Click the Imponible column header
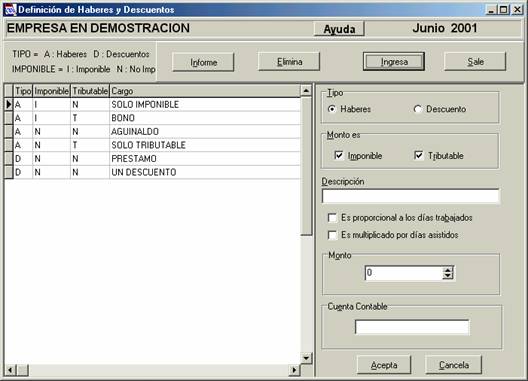This screenshot has width=528, height=381. (x=52, y=91)
